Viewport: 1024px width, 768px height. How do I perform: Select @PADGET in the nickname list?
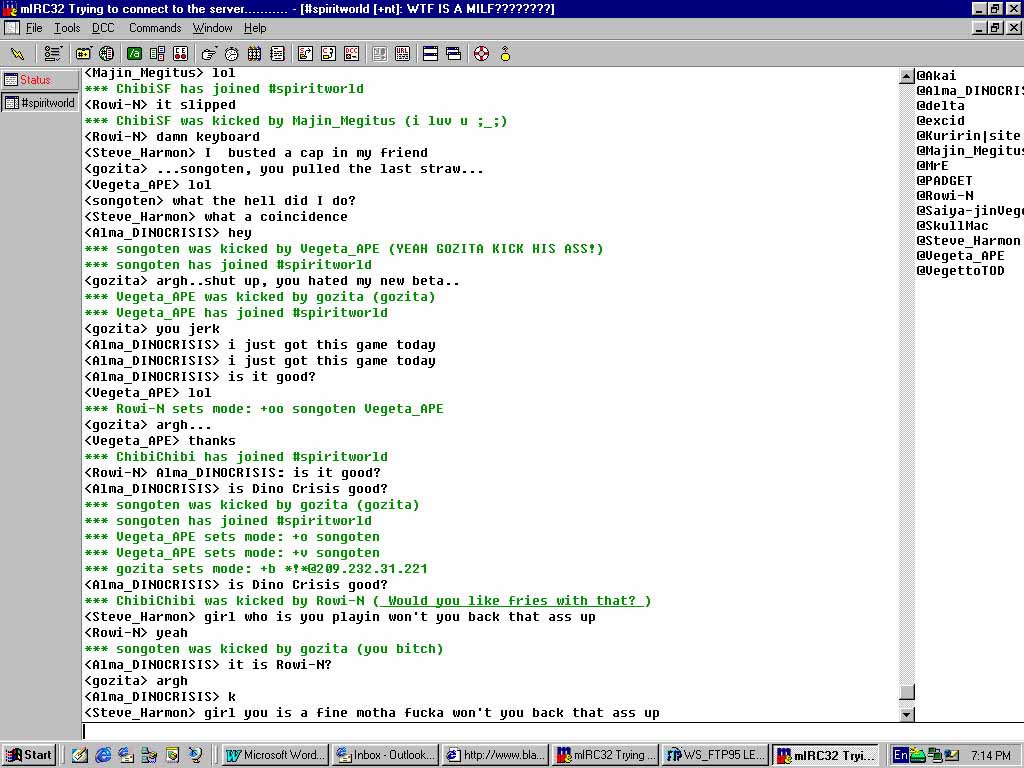(x=944, y=181)
